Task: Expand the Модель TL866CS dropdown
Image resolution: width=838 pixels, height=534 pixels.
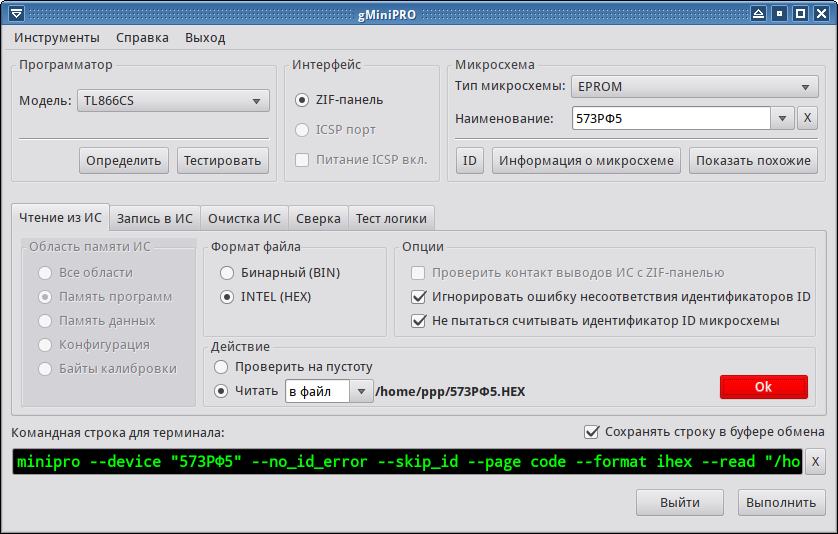Action: (173, 100)
